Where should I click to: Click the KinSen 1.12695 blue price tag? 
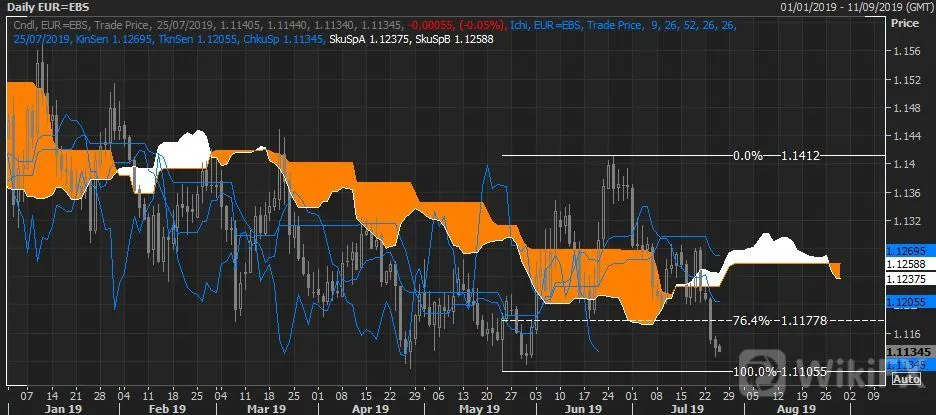pos(906,251)
